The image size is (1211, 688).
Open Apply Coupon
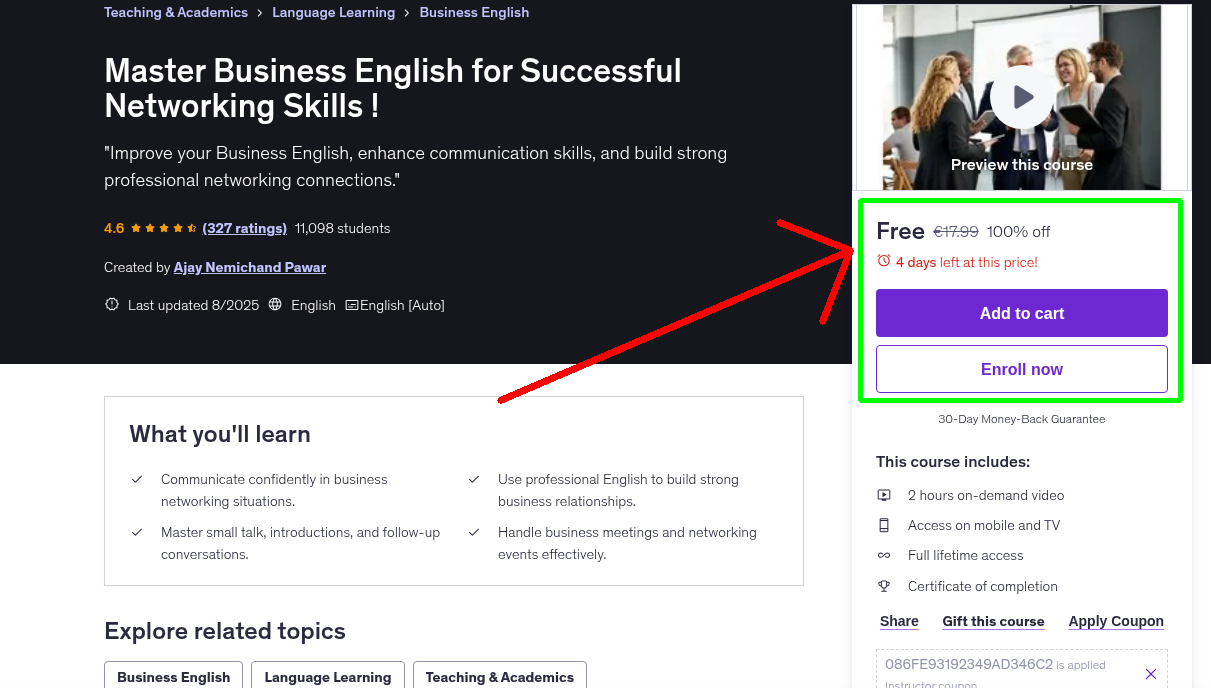click(1116, 621)
